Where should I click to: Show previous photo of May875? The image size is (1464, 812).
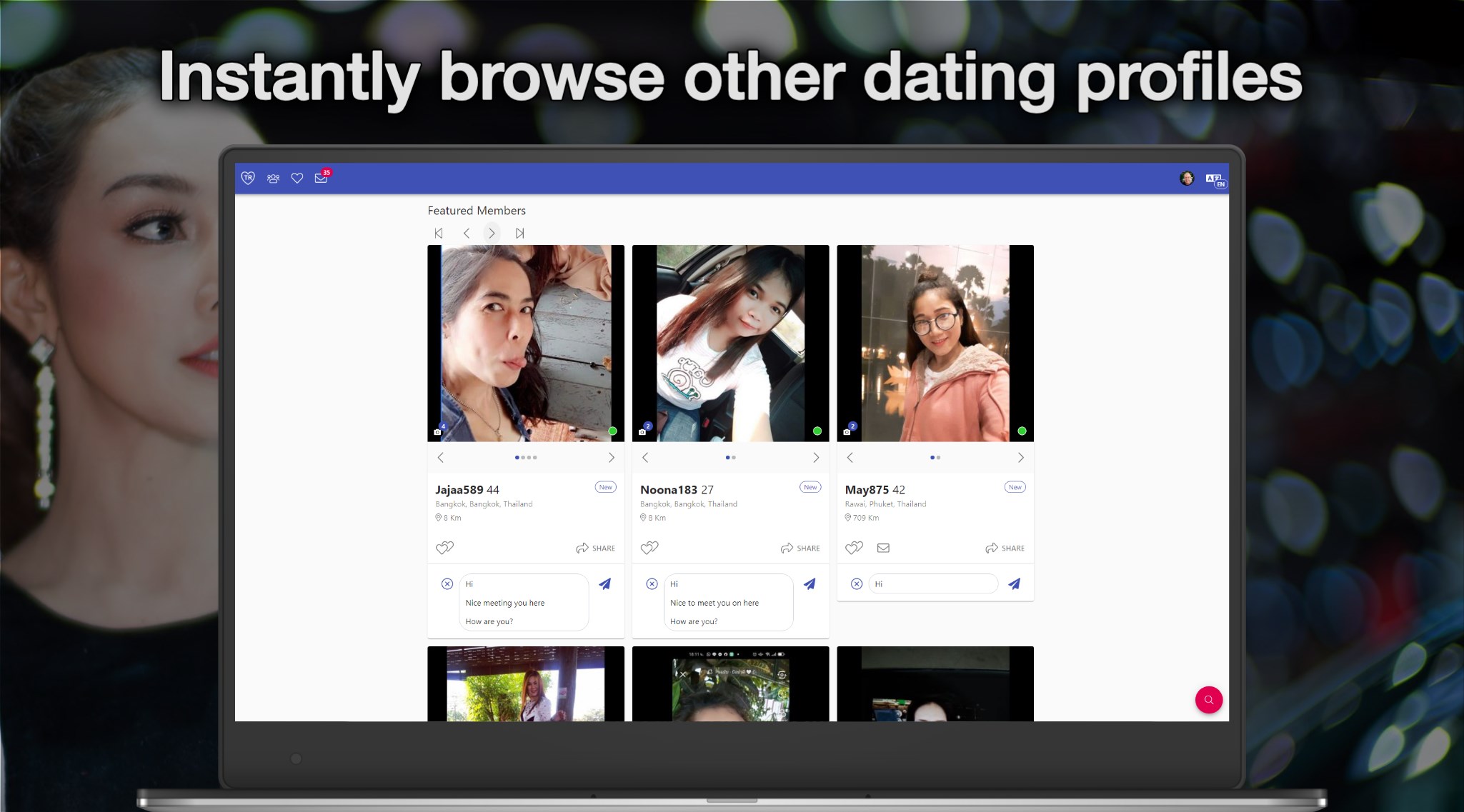pyautogui.click(x=850, y=458)
